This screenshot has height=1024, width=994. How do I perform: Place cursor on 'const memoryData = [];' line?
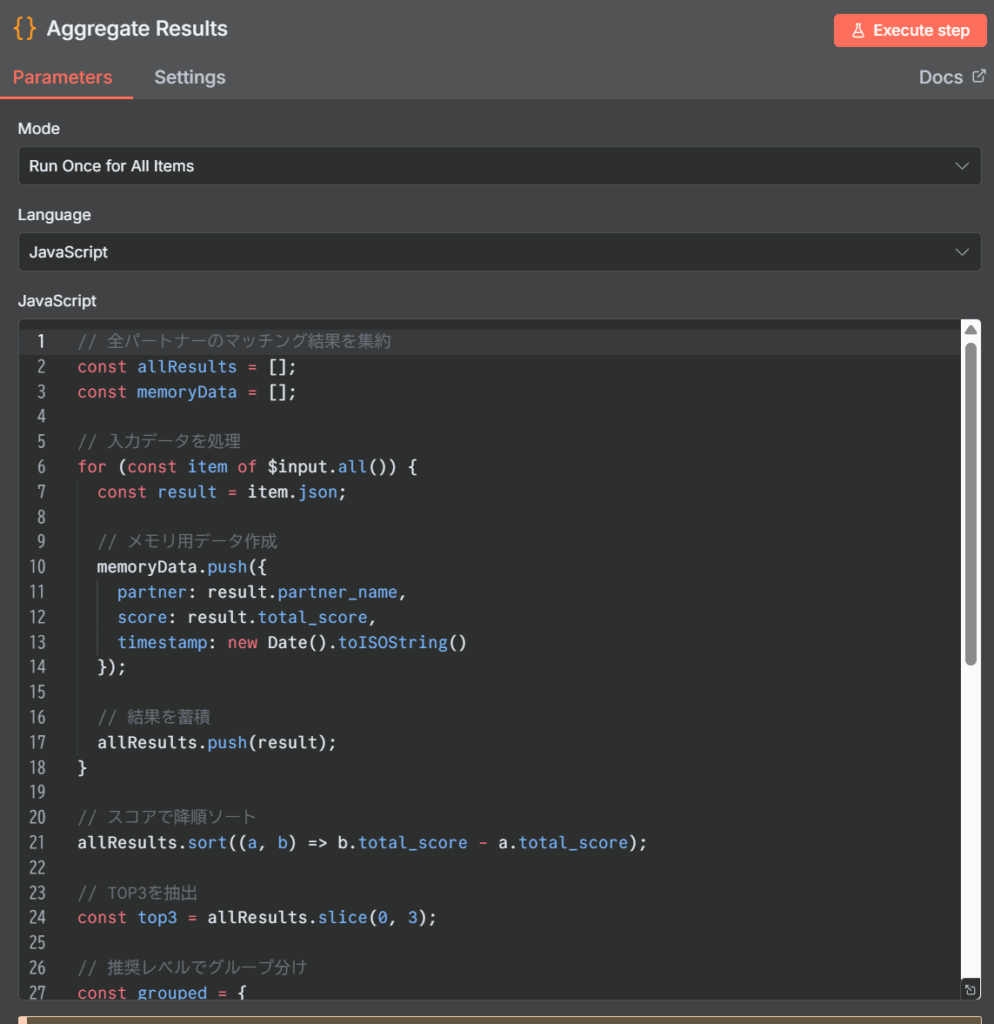pyautogui.click(x=187, y=392)
